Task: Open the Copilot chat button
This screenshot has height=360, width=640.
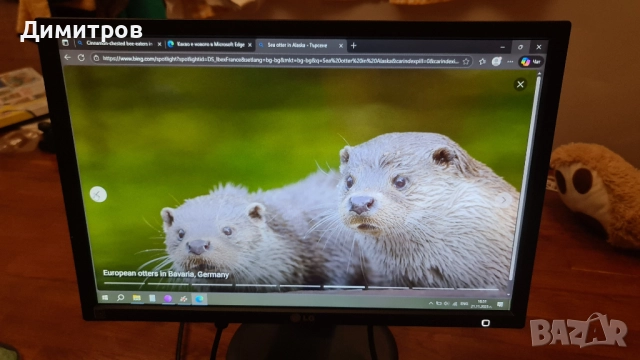Action: coord(531,62)
